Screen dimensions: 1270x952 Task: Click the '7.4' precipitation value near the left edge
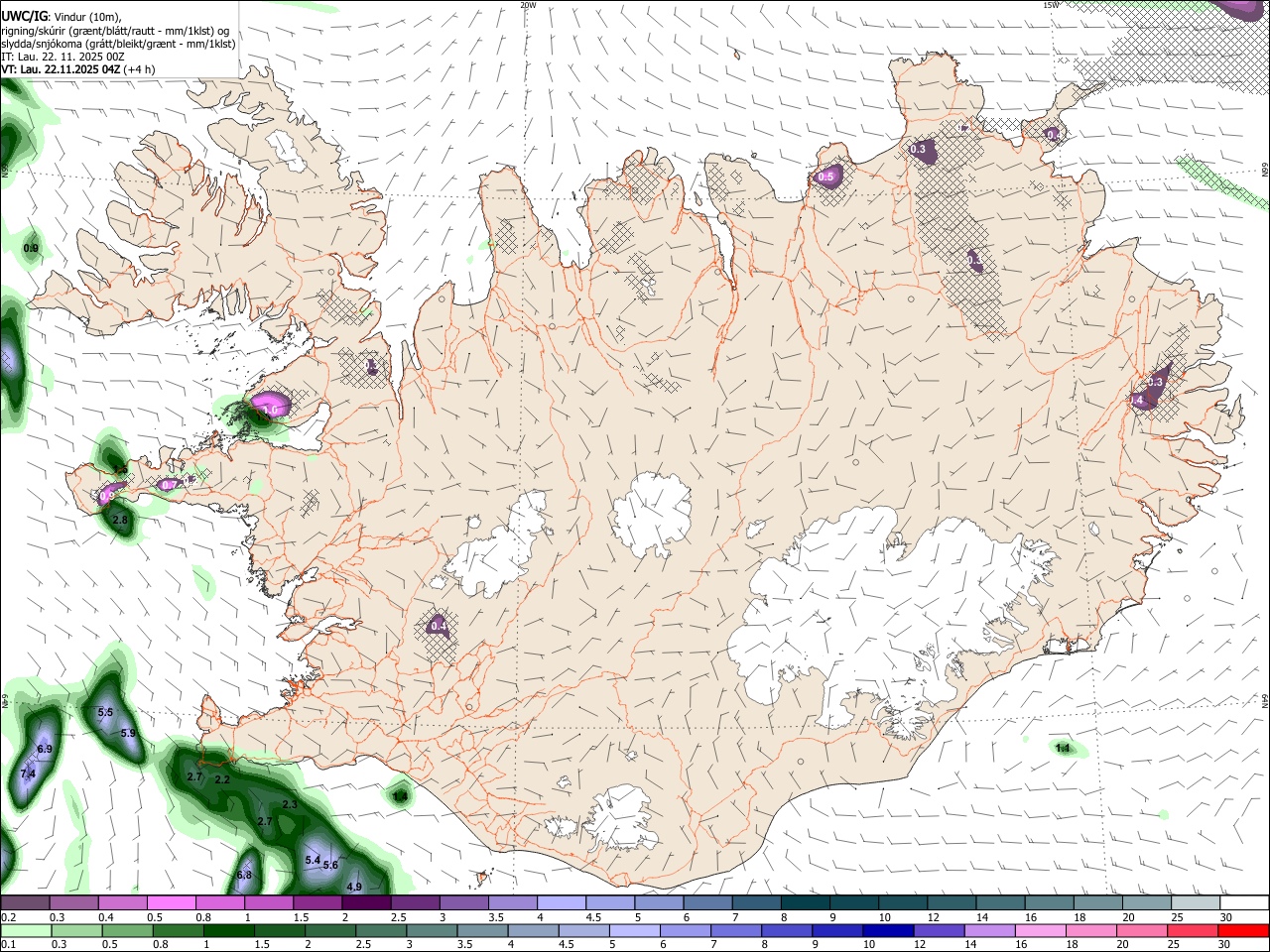click(28, 774)
